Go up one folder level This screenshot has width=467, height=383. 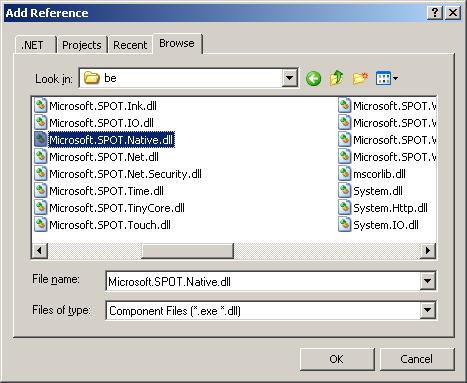click(x=336, y=78)
